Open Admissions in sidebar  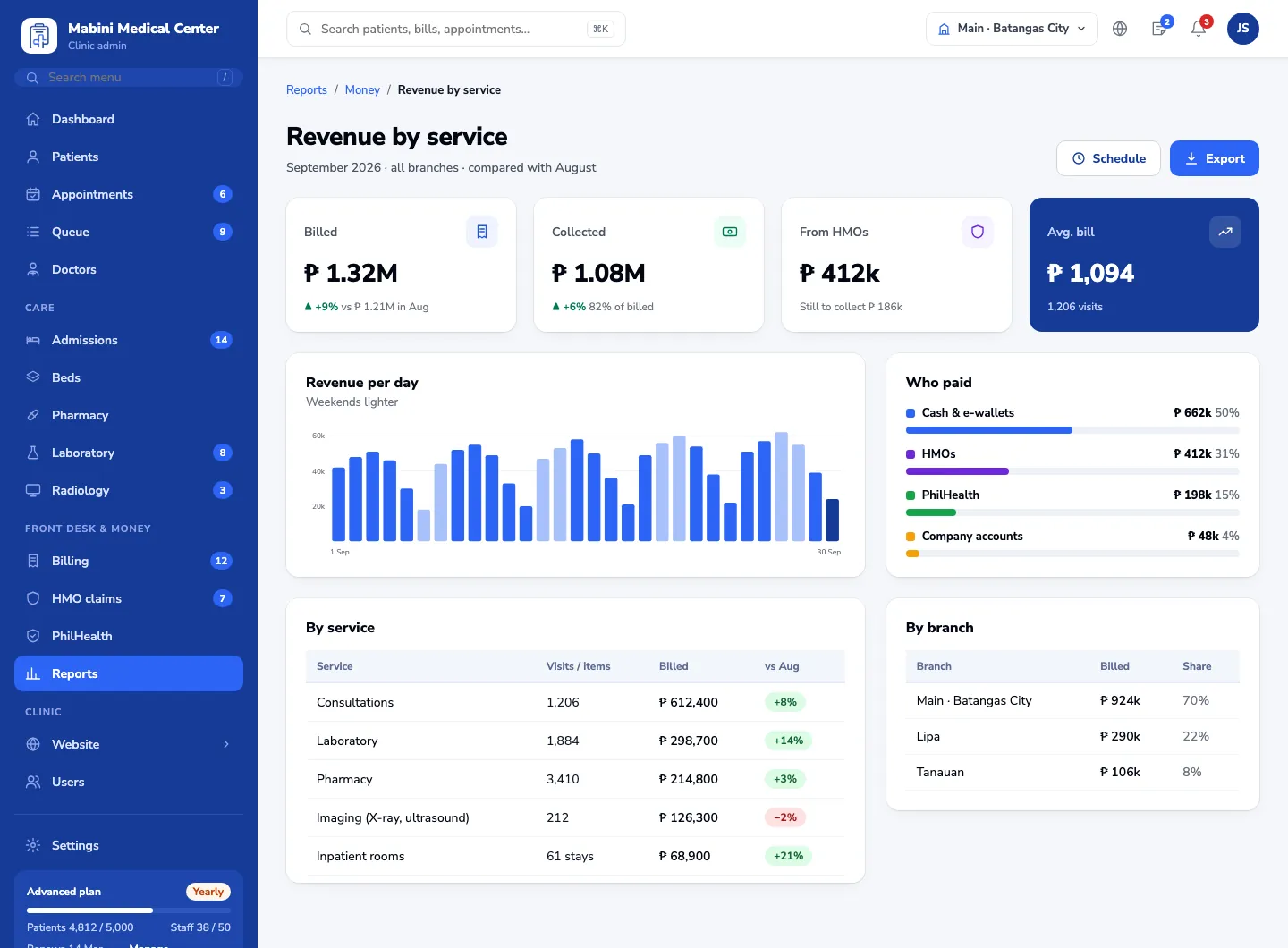coord(129,340)
